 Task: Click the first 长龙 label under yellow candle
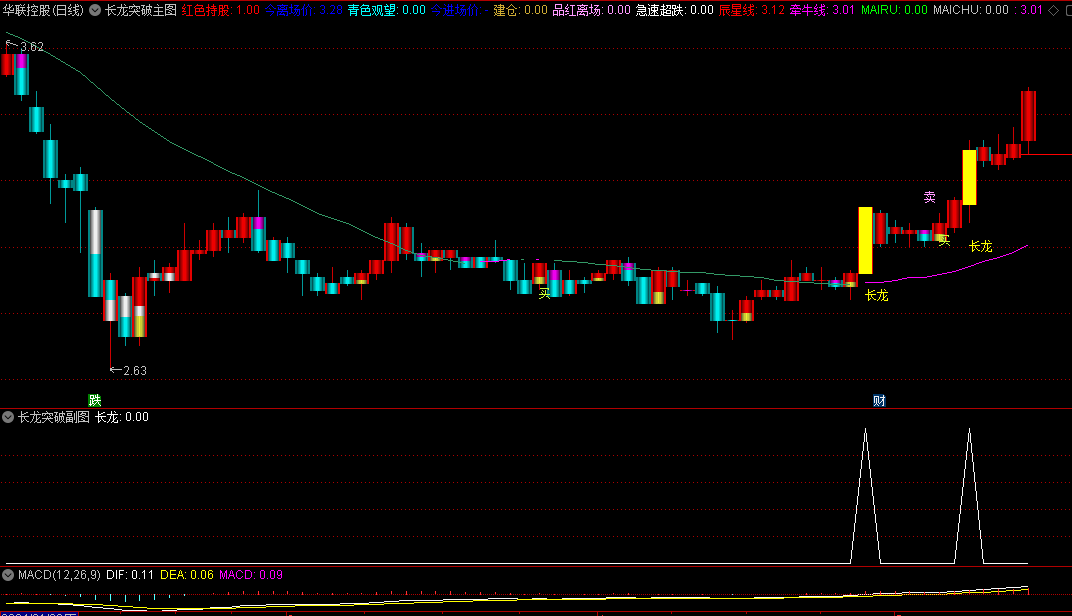(x=876, y=295)
